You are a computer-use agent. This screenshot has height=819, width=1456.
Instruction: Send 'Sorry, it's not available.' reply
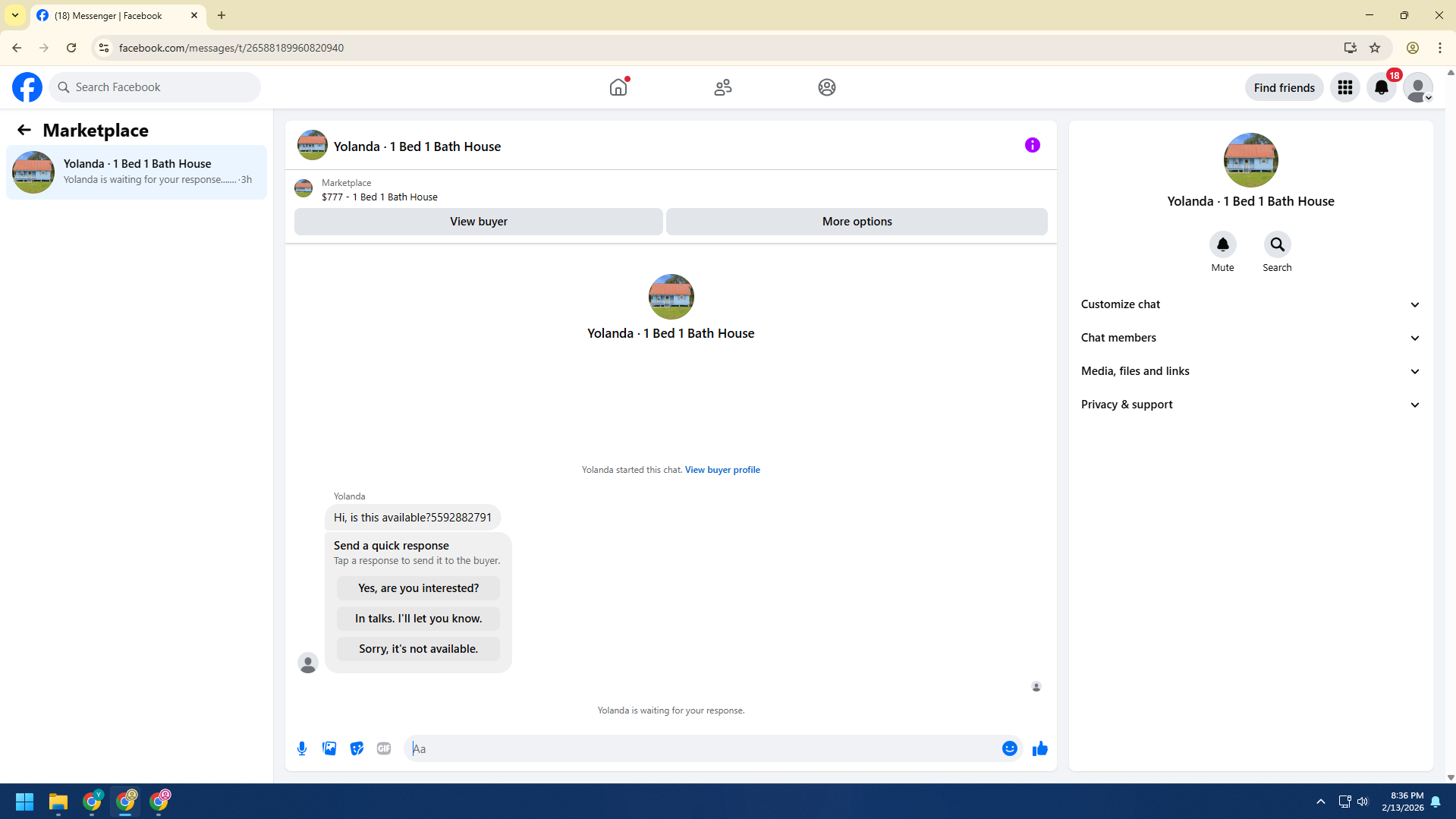(418, 649)
